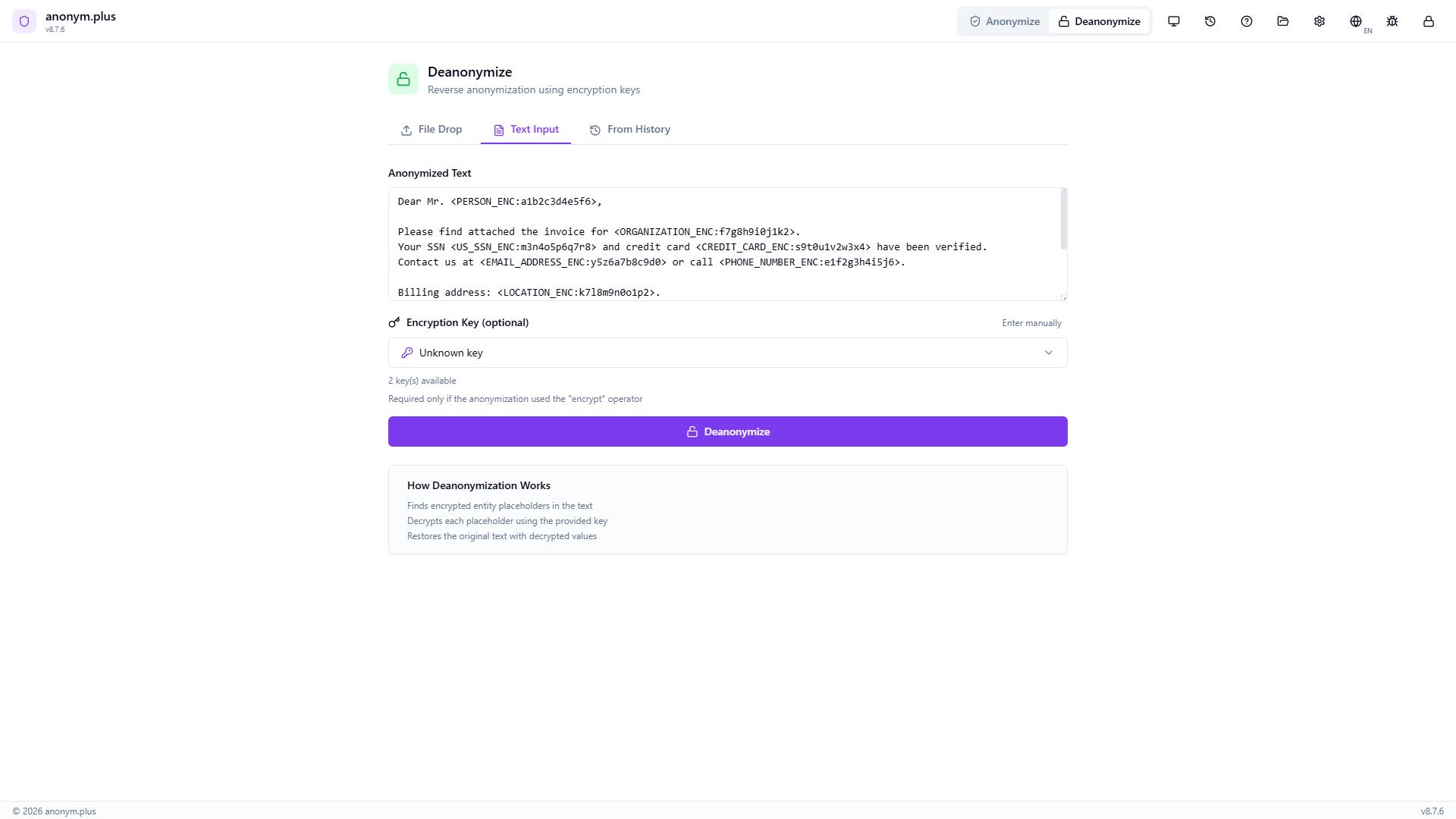
Task: Open the history icon in the top bar
Action: pos(1210,21)
